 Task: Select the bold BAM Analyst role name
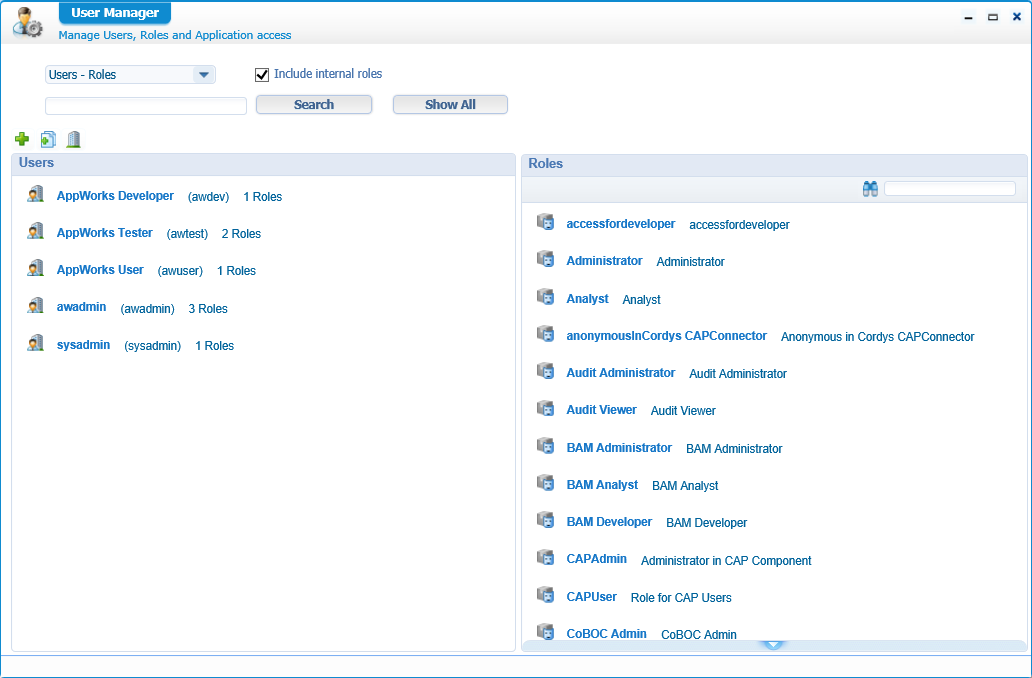(602, 484)
